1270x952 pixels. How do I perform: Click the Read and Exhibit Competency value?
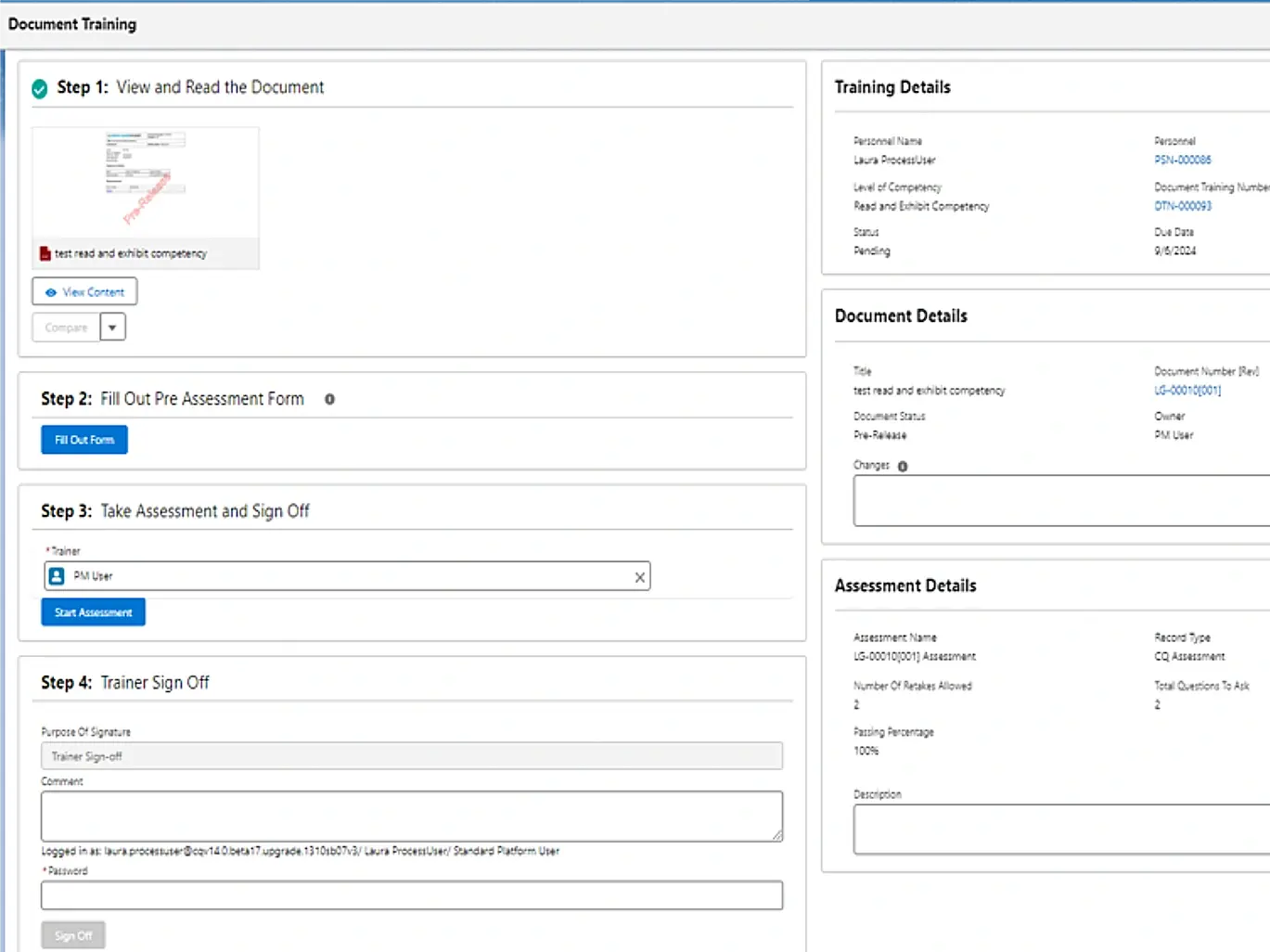921,206
